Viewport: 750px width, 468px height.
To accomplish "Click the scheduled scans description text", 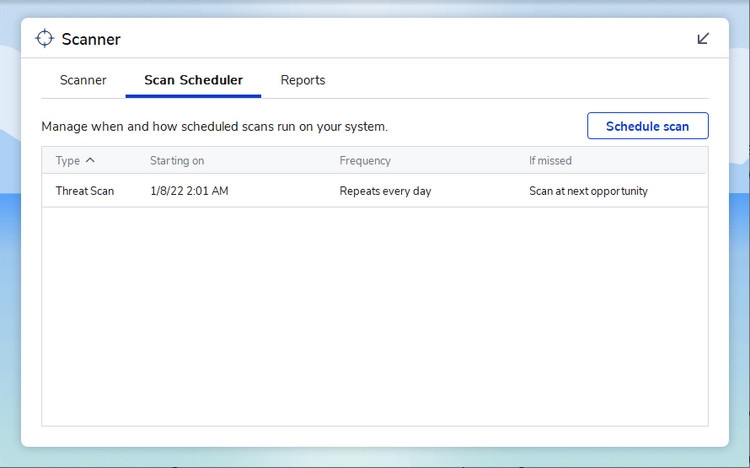I will tap(214, 127).
